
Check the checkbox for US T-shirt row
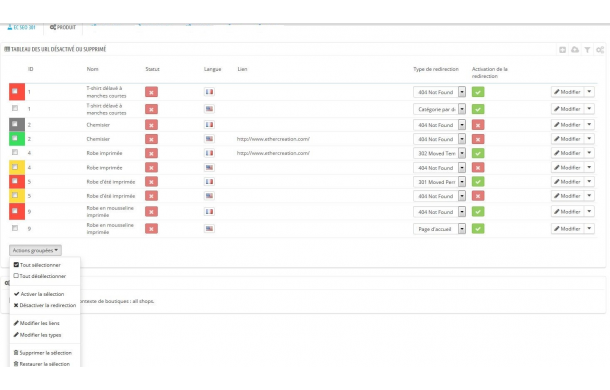pyautogui.click(x=15, y=108)
